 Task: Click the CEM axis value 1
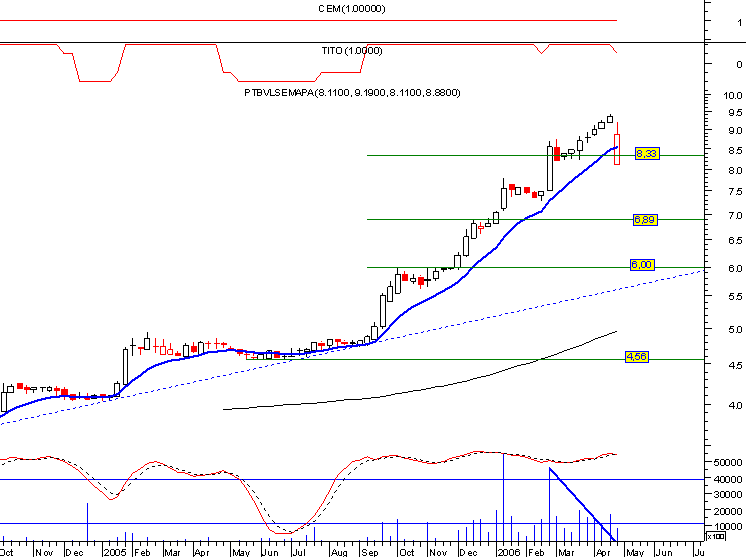(739, 22)
